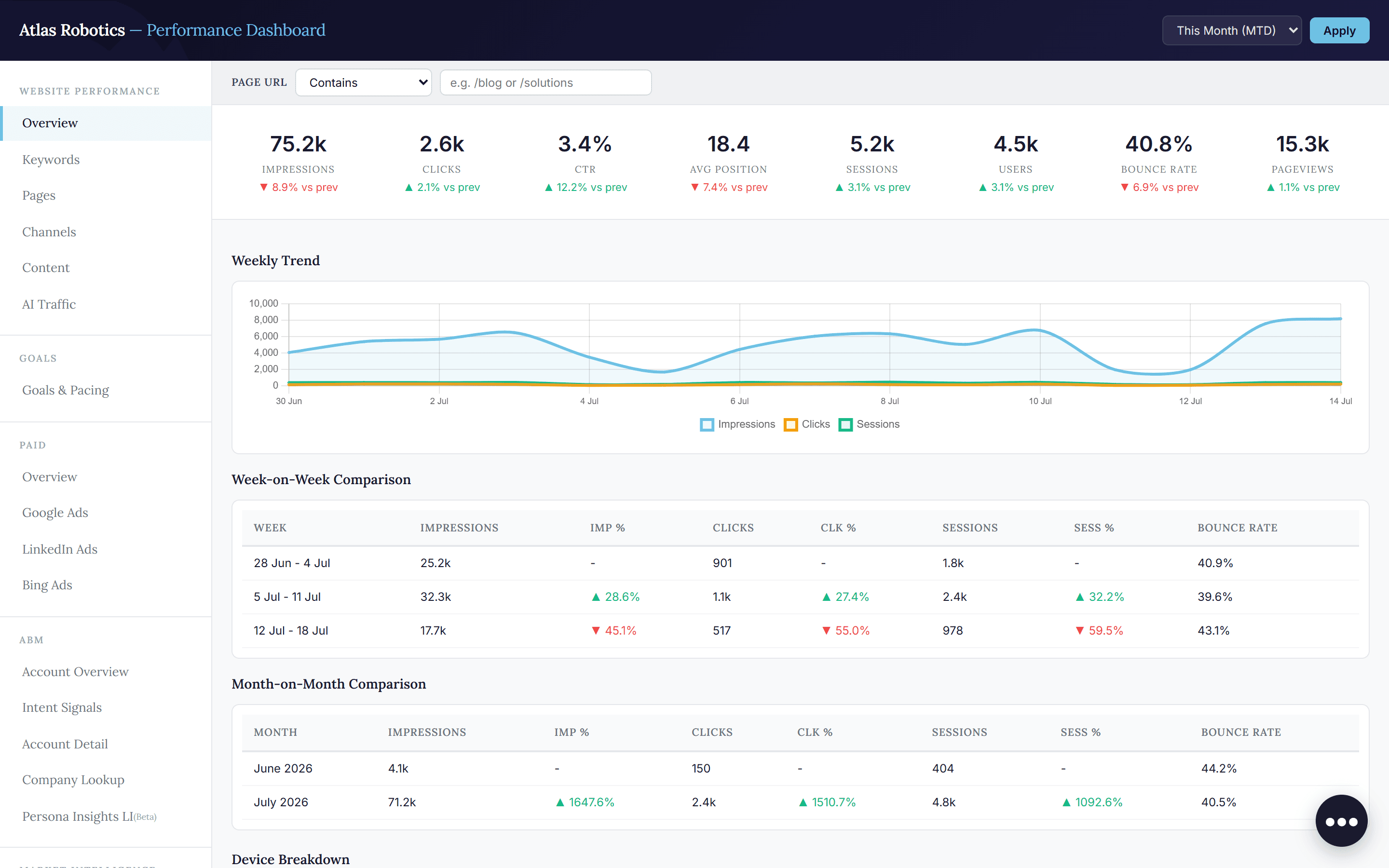
Task: Click the 14 Jul point on trend chart axis
Action: pyautogui.click(x=1340, y=401)
